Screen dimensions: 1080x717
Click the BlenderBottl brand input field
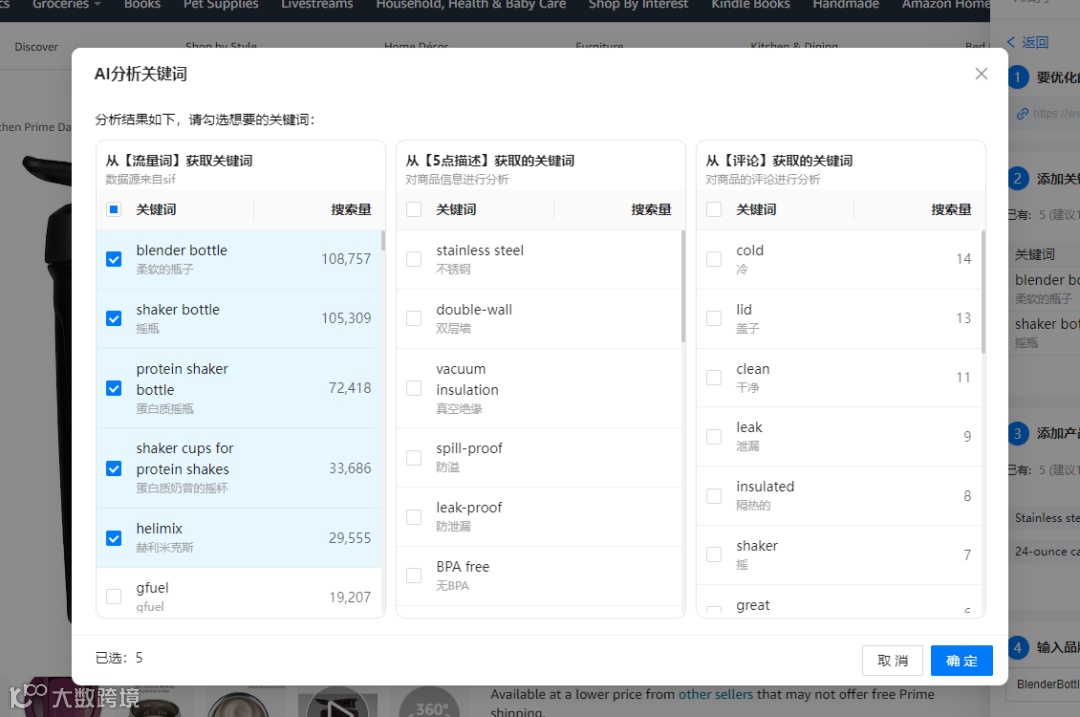1043,684
